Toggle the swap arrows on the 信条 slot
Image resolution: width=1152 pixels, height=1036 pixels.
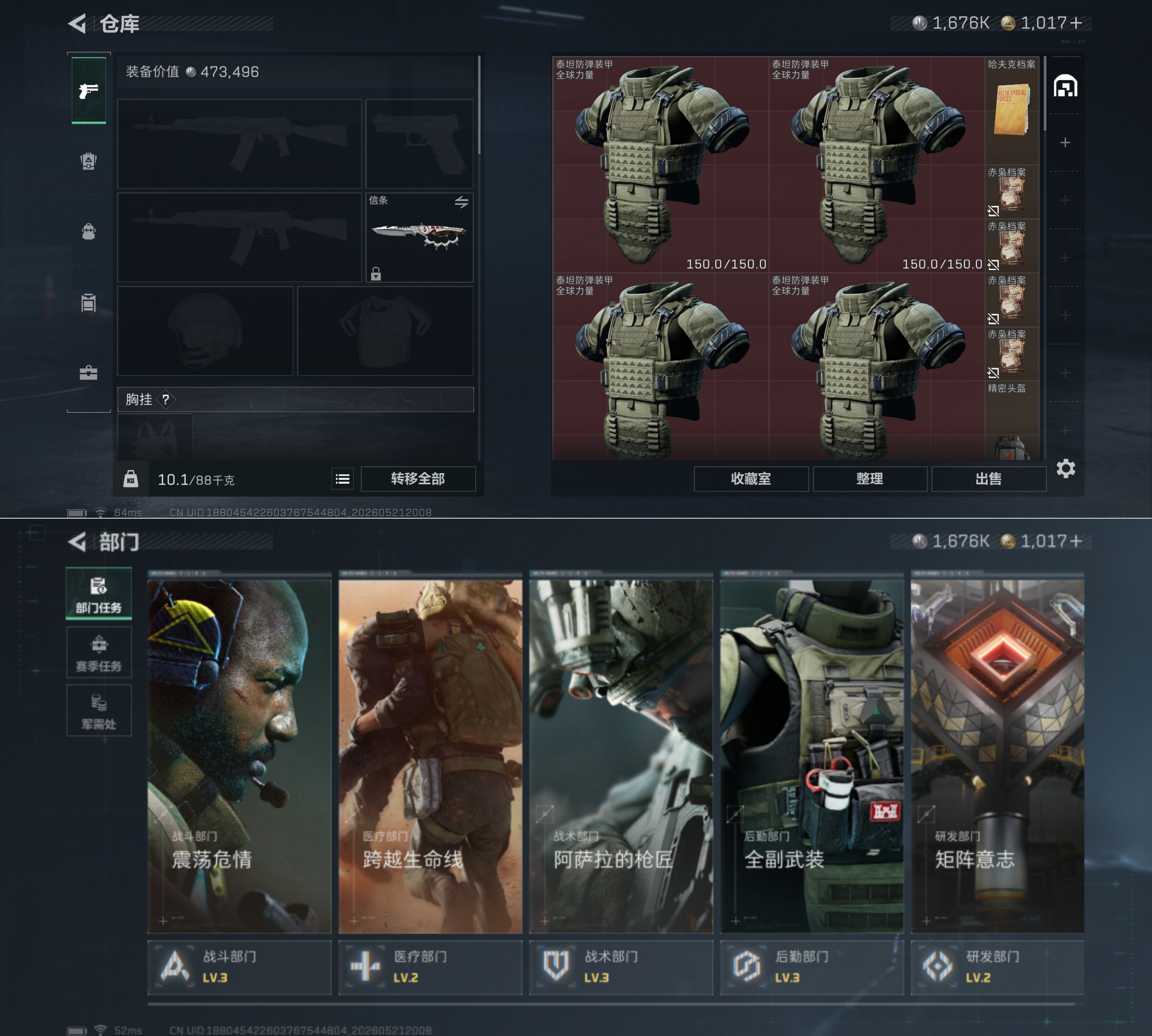coord(461,202)
